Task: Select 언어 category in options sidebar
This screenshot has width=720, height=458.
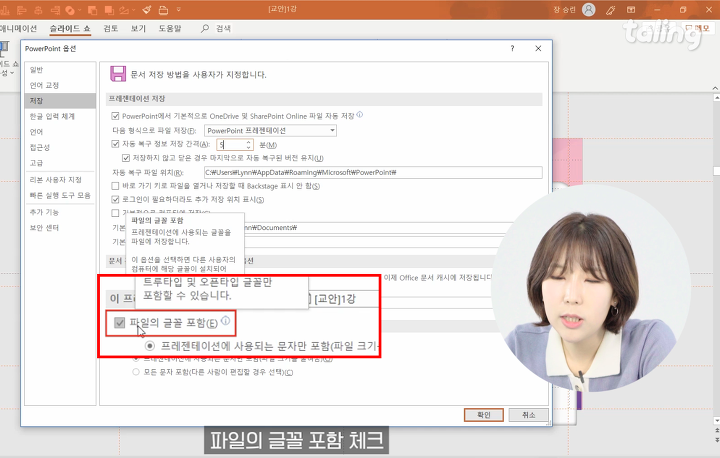Action: [60, 132]
